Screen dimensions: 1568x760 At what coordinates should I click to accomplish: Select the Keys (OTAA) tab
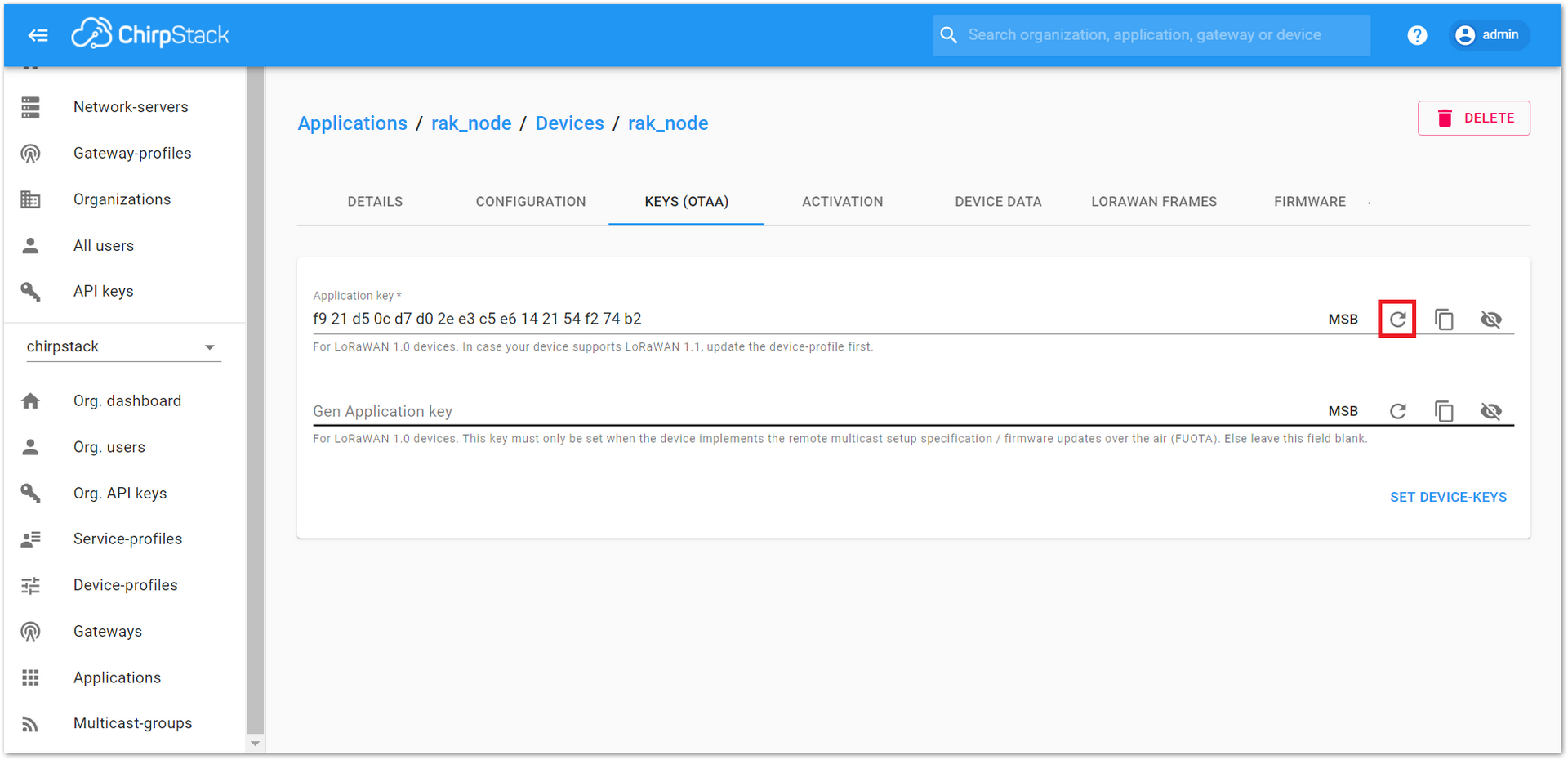click(x=686, y=202)
